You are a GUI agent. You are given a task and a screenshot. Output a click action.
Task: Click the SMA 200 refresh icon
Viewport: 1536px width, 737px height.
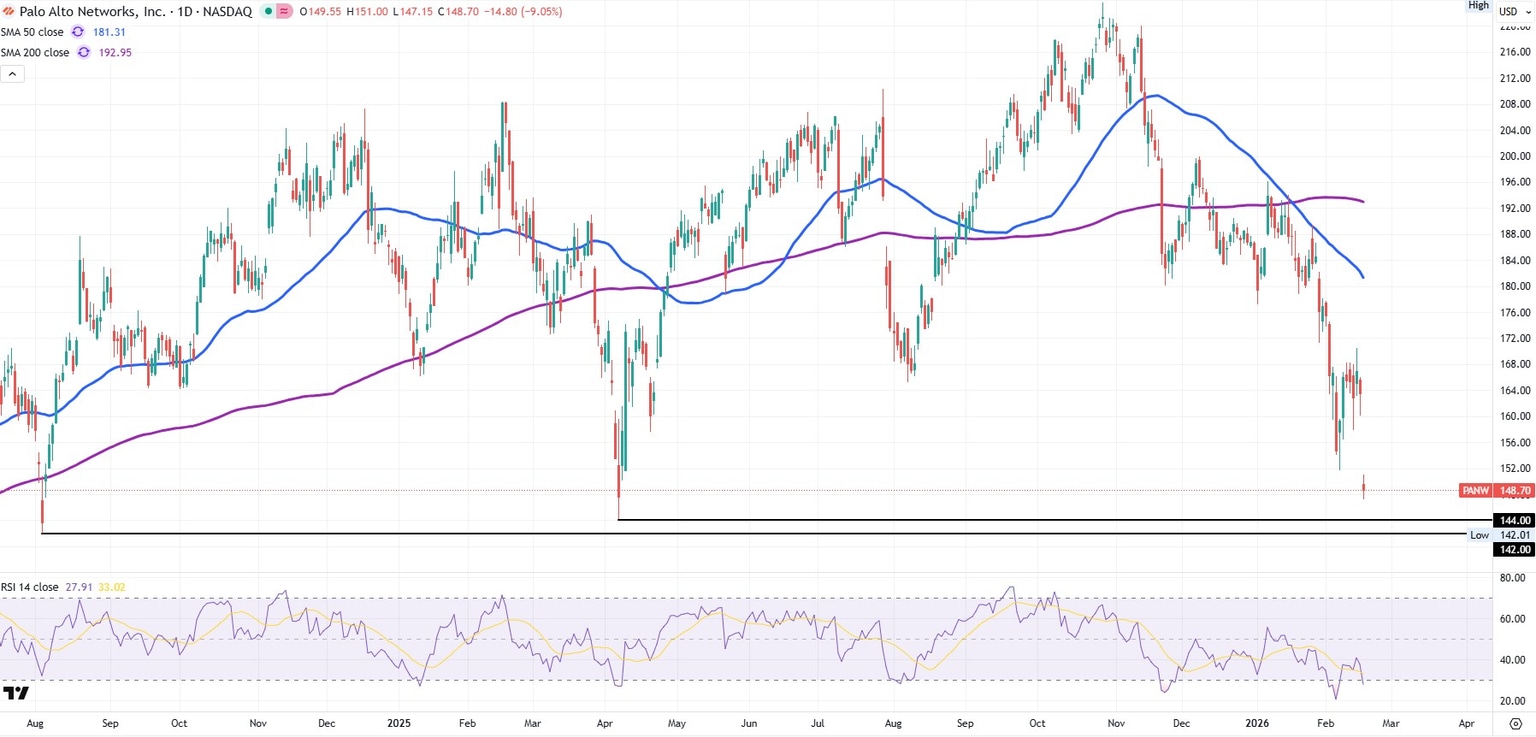[84, 52]
